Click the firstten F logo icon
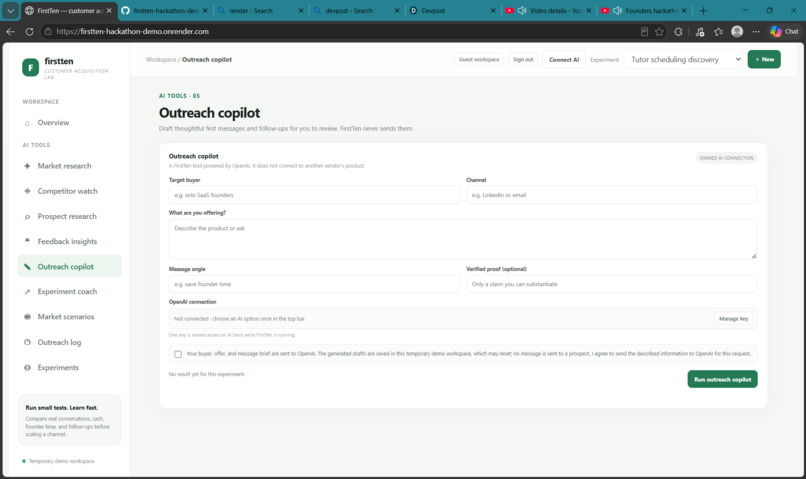This screenshot has width=806, height=479. (x=30, y=67)
